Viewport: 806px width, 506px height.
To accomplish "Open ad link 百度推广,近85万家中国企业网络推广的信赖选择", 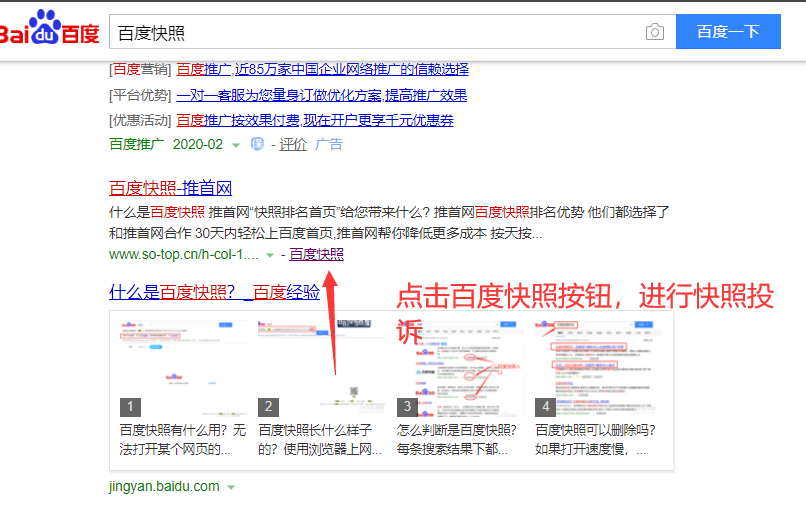I will tap(322, 69).
